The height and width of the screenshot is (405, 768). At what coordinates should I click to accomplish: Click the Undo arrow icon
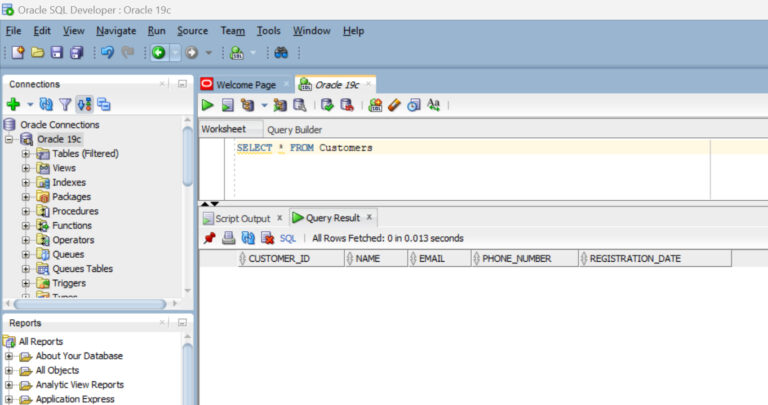107,52
